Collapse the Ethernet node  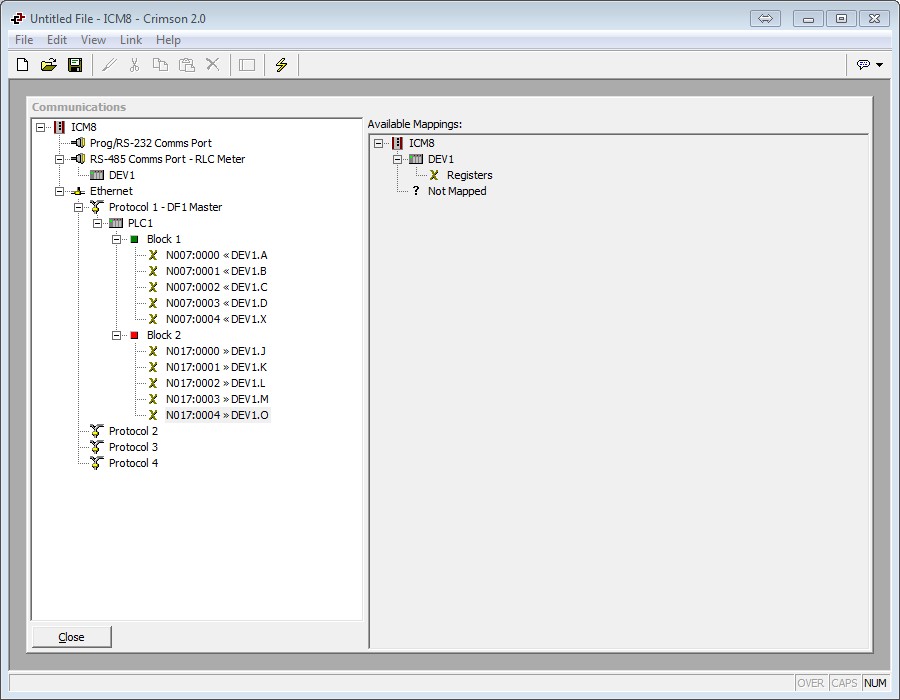coord(59,192)
